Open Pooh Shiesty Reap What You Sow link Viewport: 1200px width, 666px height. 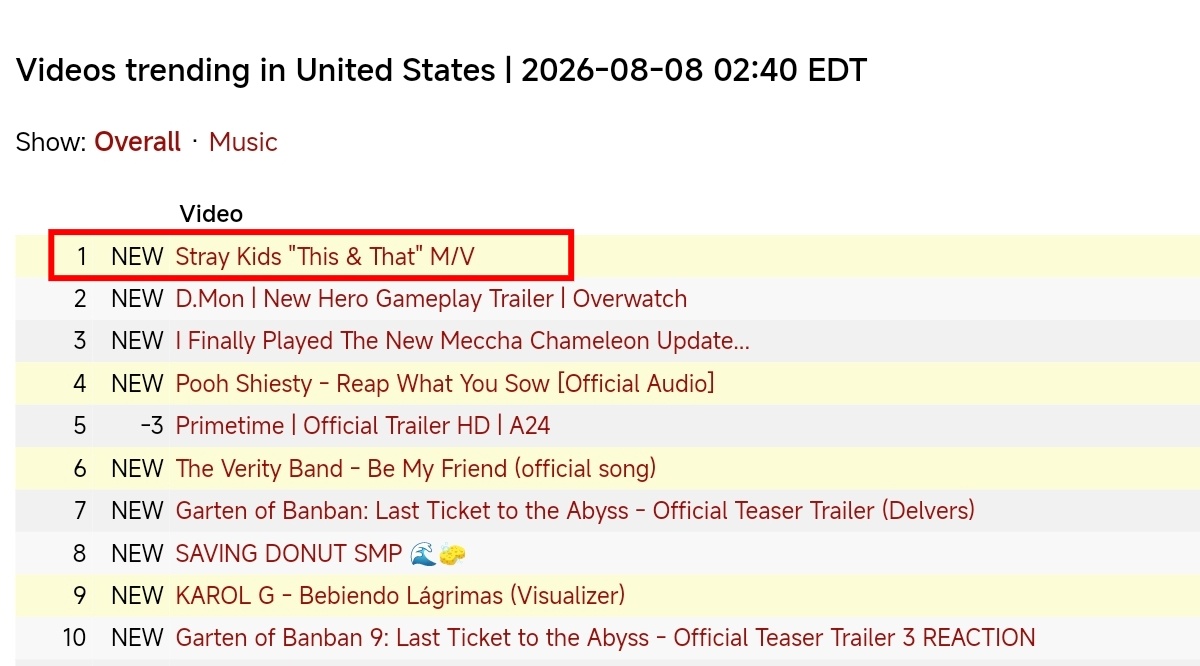445,384
